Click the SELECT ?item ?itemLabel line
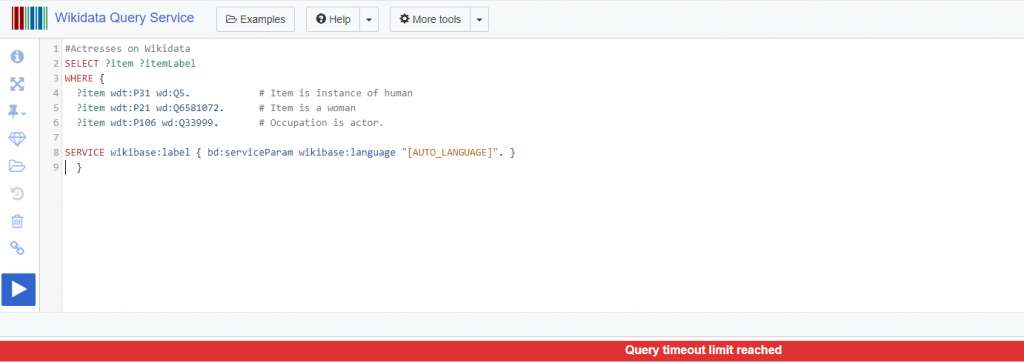Screen dimensions: 1024x363 [x=130, y=64]
